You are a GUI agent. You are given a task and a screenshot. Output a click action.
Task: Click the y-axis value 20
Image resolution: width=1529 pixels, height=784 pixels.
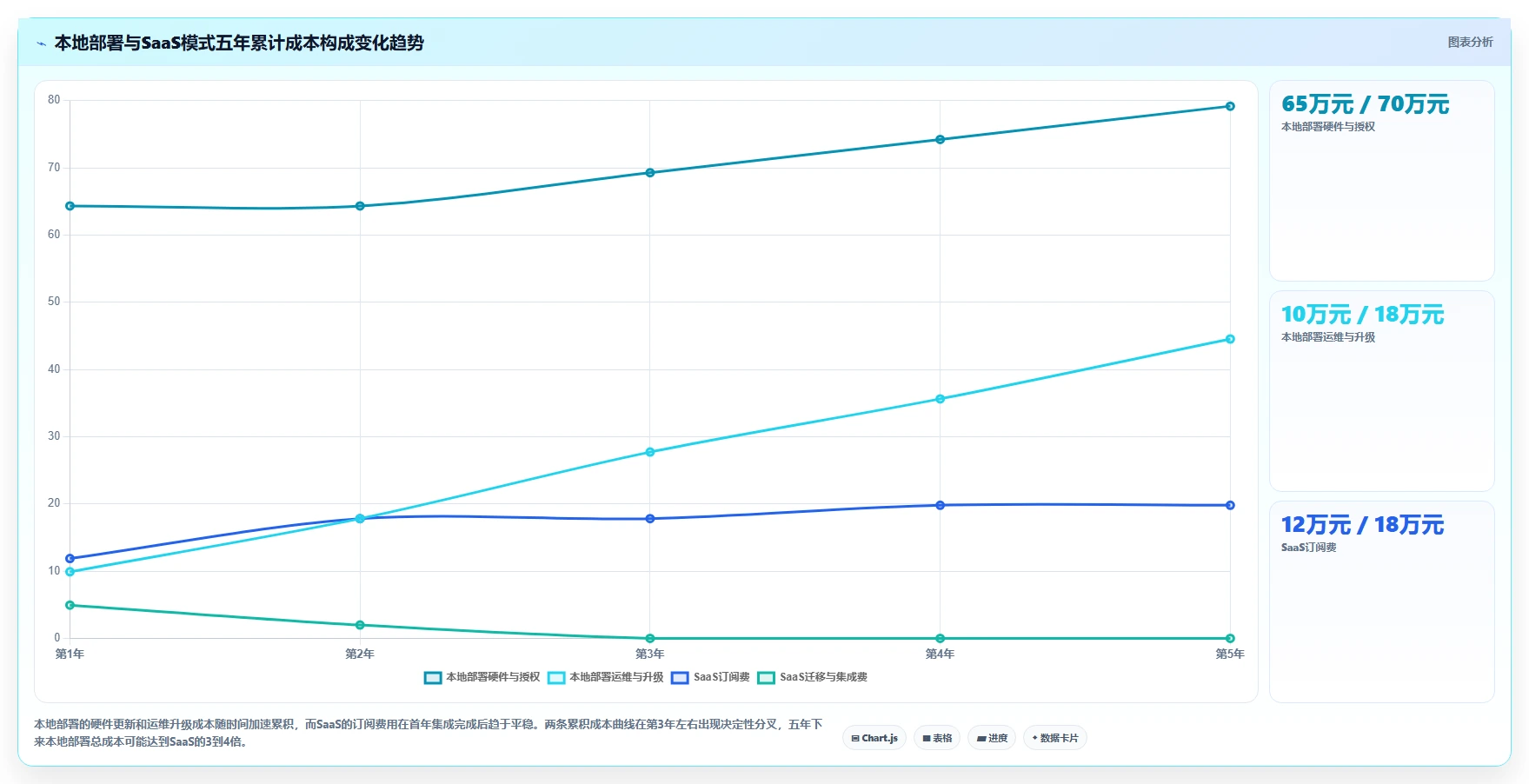pos(54,503)
